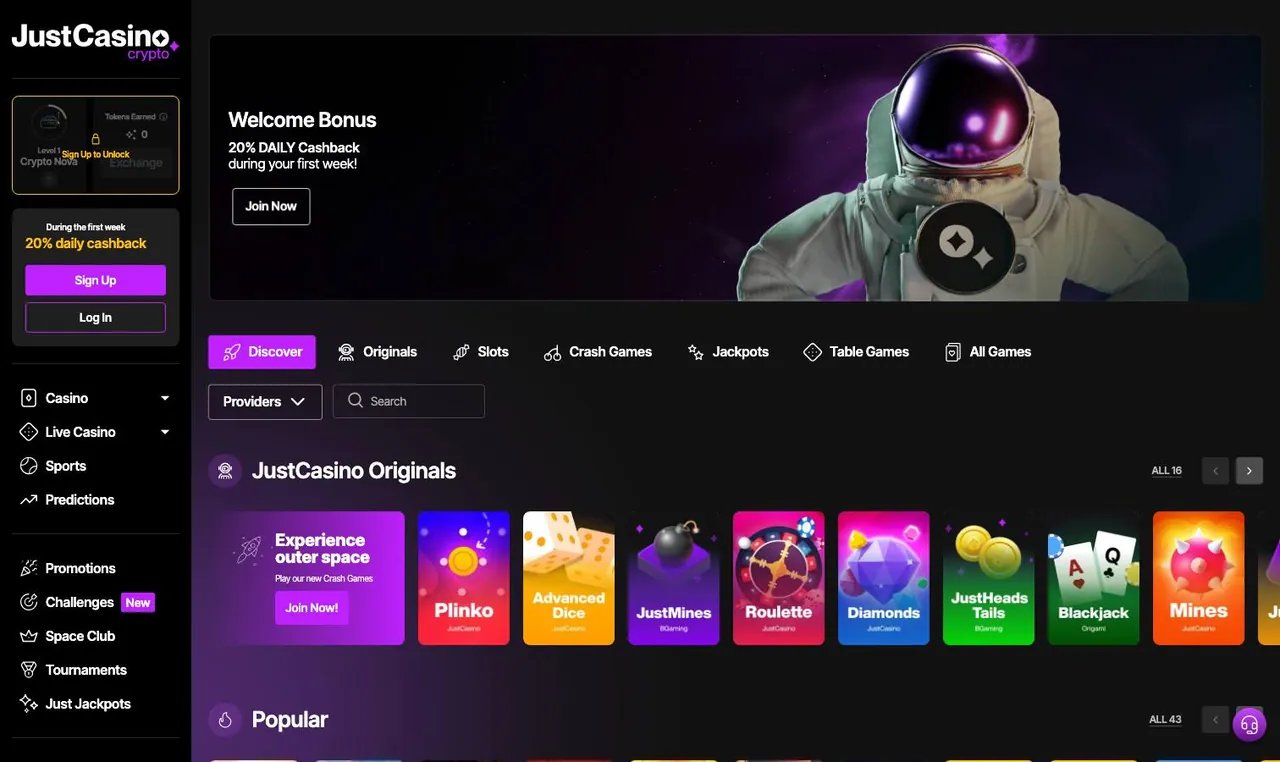
Task: Select the Discover tab
Action: [x=262, y=352]
